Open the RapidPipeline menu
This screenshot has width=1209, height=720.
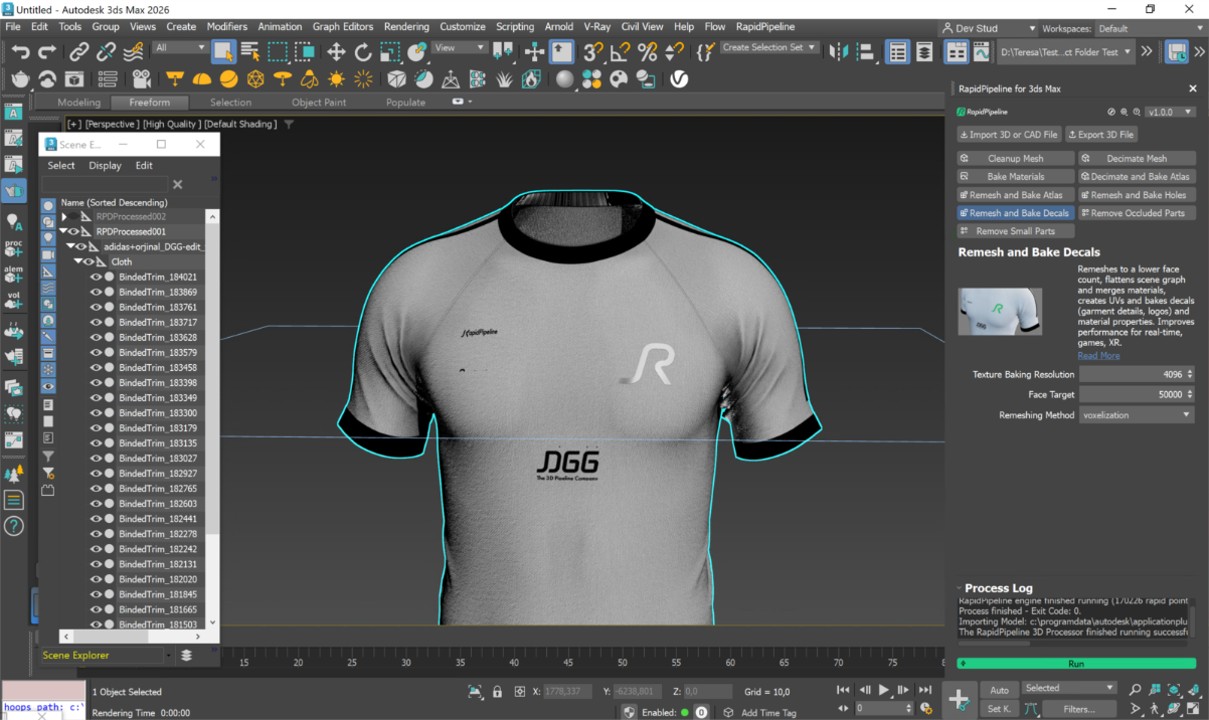767,27
